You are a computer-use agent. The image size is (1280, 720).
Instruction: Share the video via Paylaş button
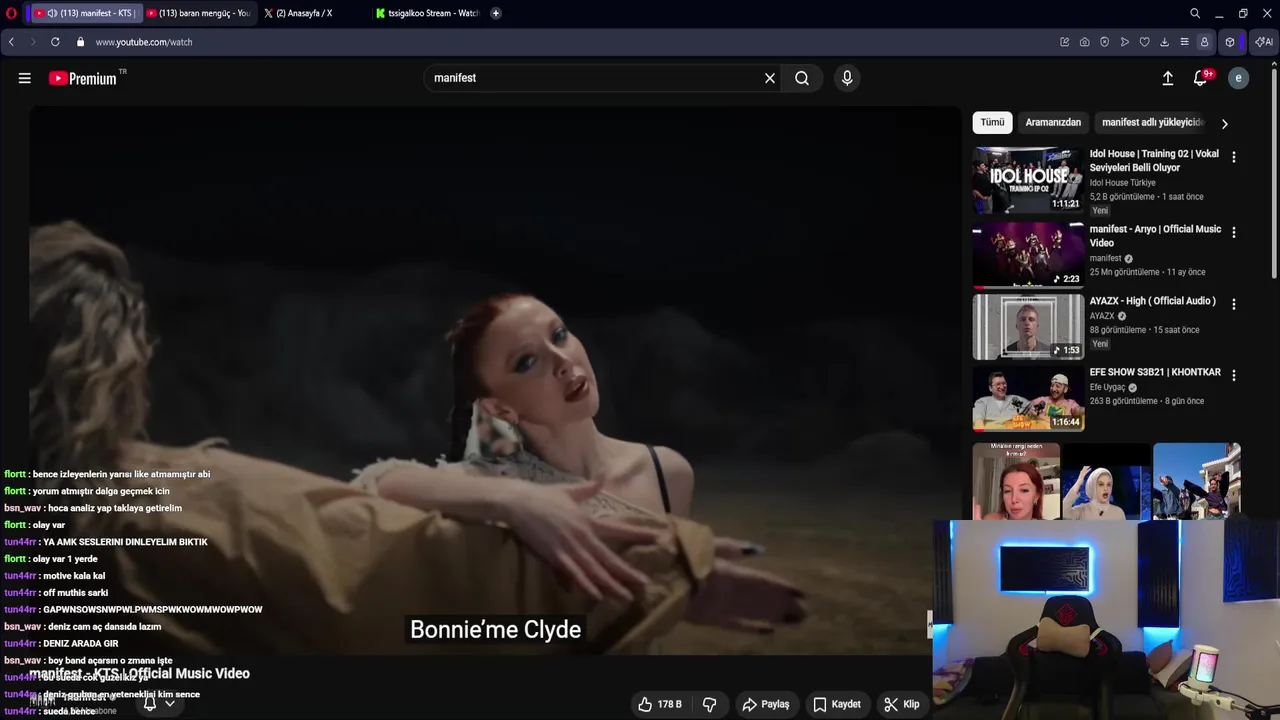click(x=766, y=704)
